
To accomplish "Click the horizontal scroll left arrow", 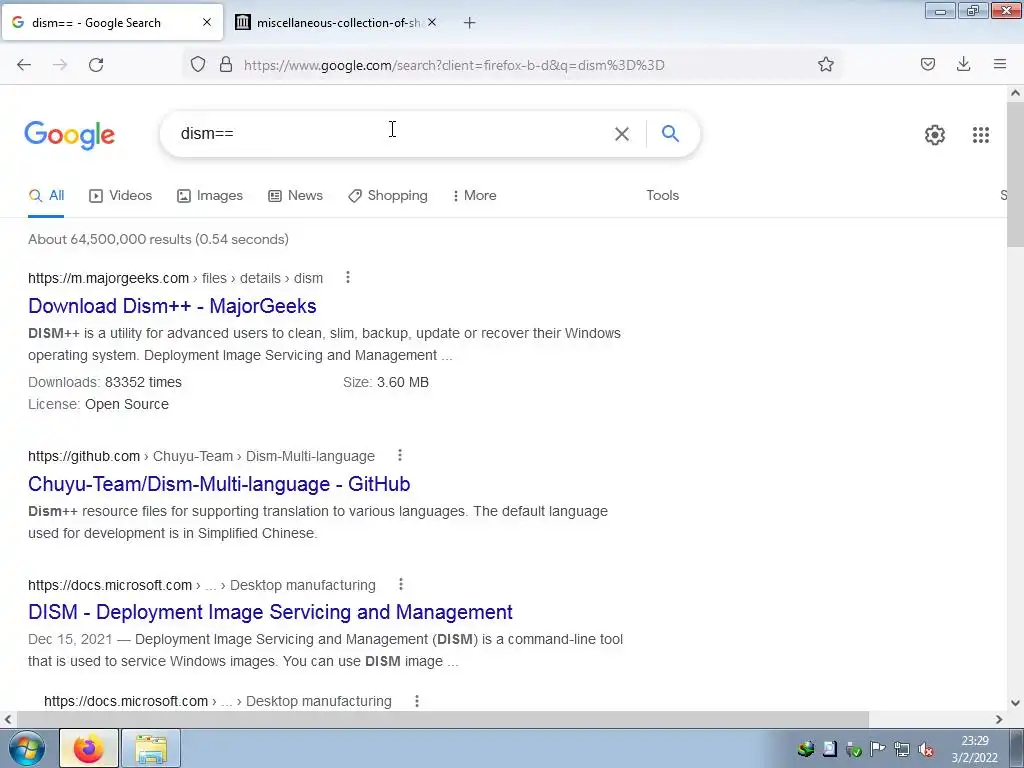I will click(x=8, y=719).
